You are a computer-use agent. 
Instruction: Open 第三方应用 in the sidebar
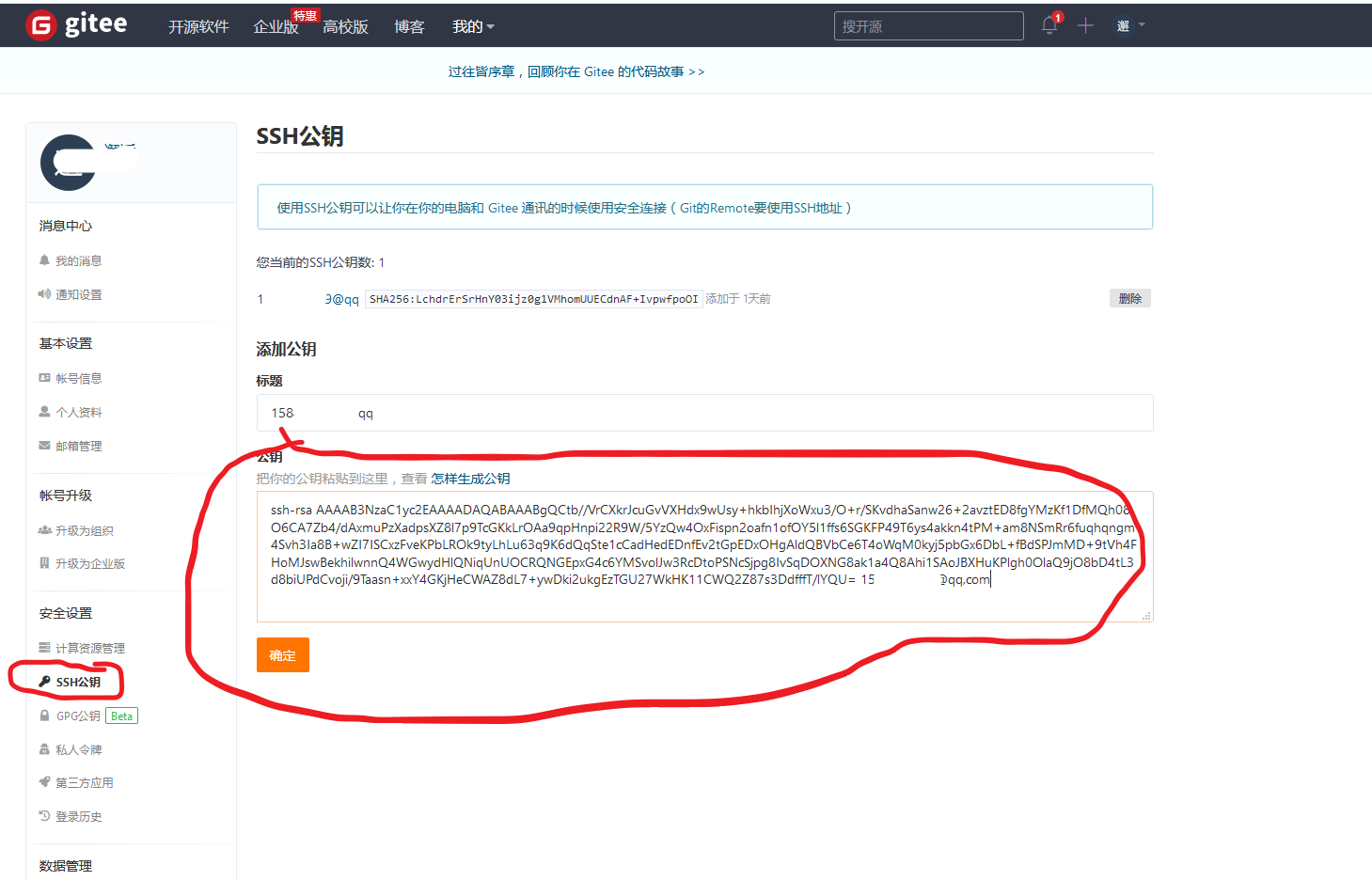[84, 782]
